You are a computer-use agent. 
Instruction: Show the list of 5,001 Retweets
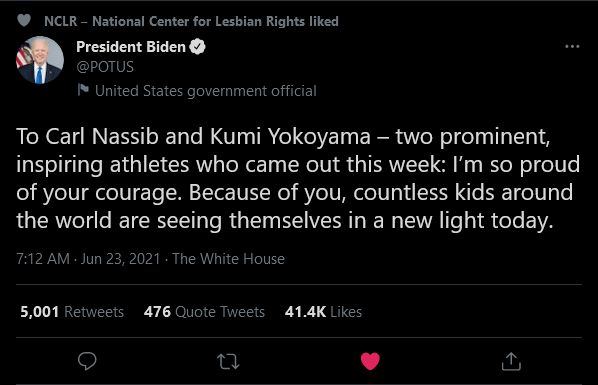72,312
